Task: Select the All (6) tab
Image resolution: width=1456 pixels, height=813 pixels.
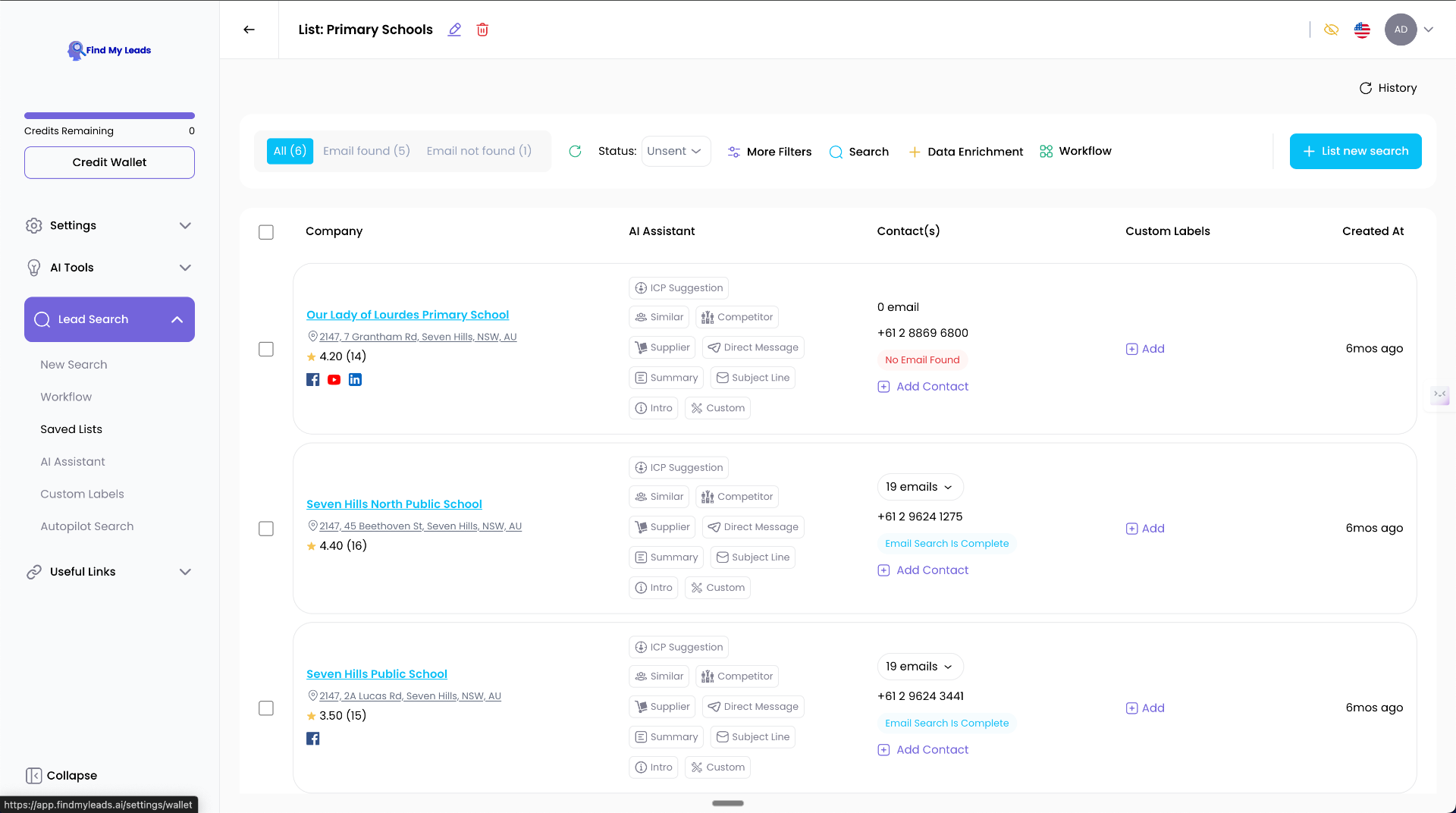Action: (290, 151)
